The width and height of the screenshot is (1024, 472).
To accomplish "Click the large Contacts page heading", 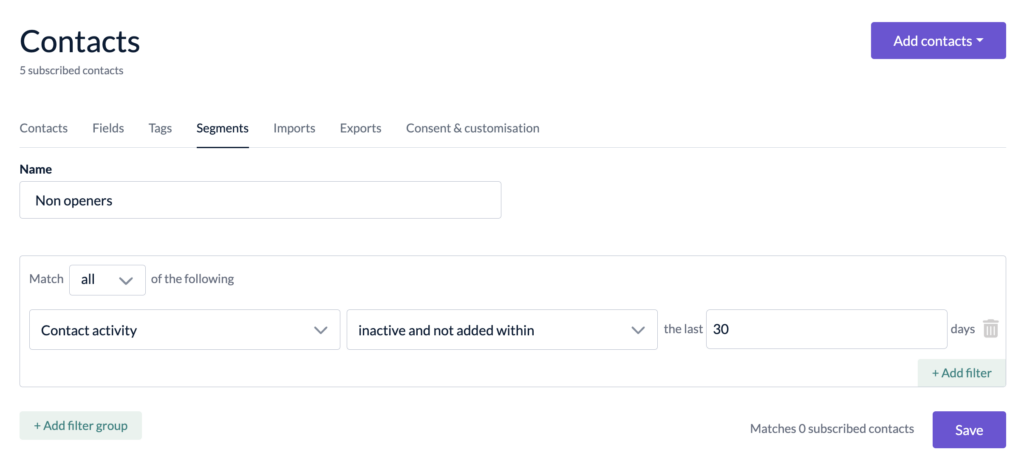I will 80,41.
